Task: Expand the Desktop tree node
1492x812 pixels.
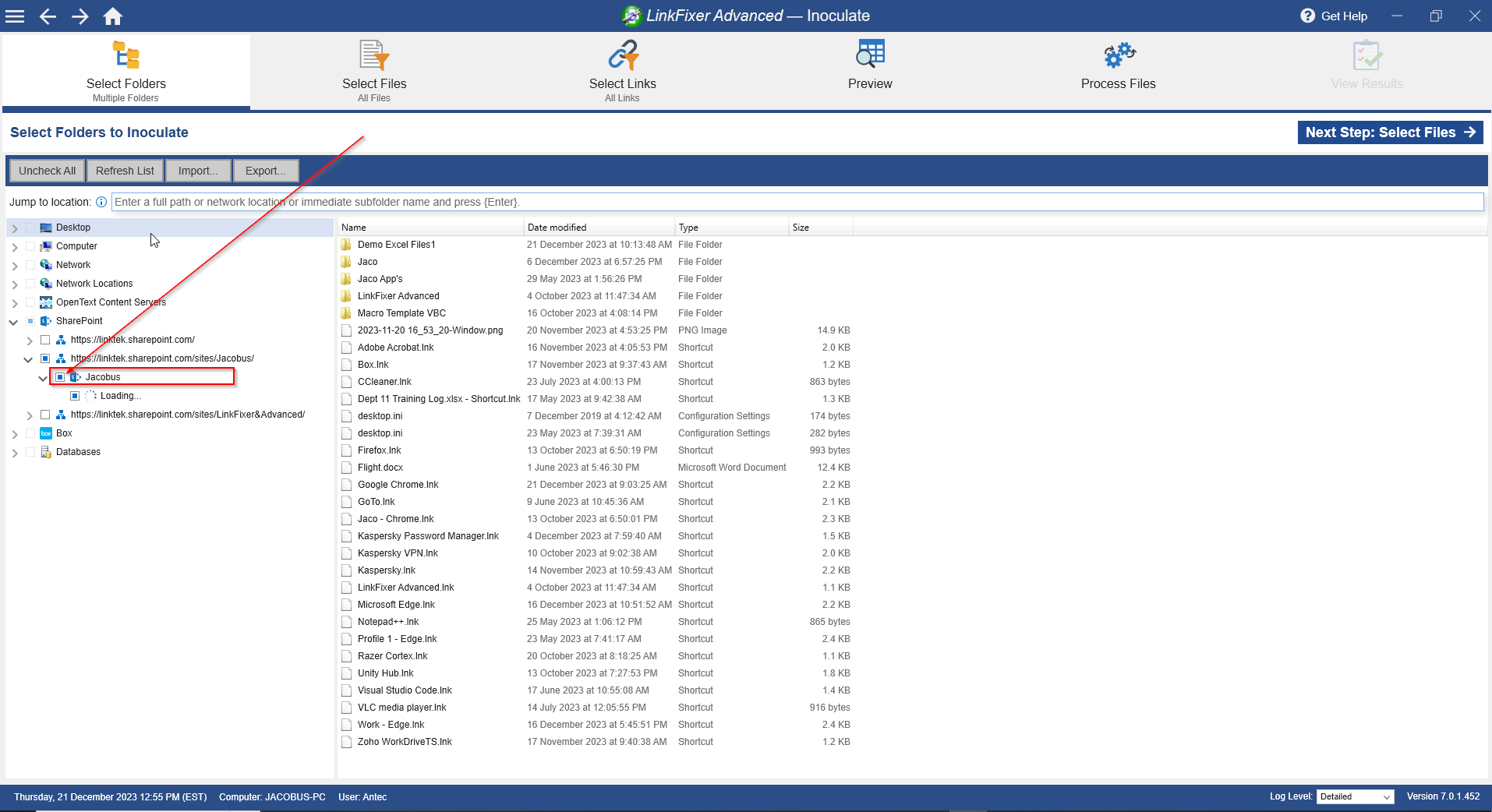Action: click(x=15, y=228)
